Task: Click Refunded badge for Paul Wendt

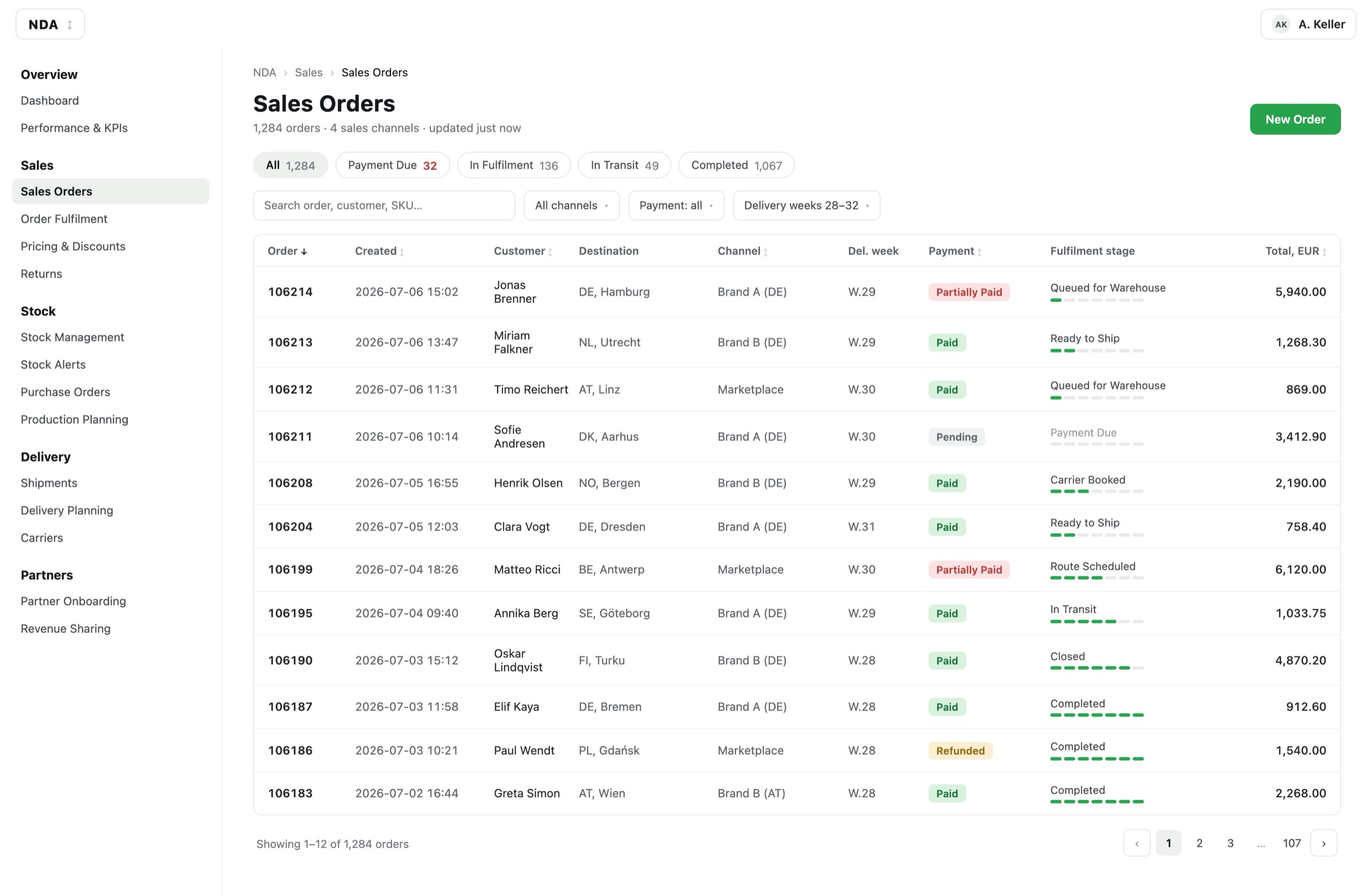Action: [x=960, y=751]
